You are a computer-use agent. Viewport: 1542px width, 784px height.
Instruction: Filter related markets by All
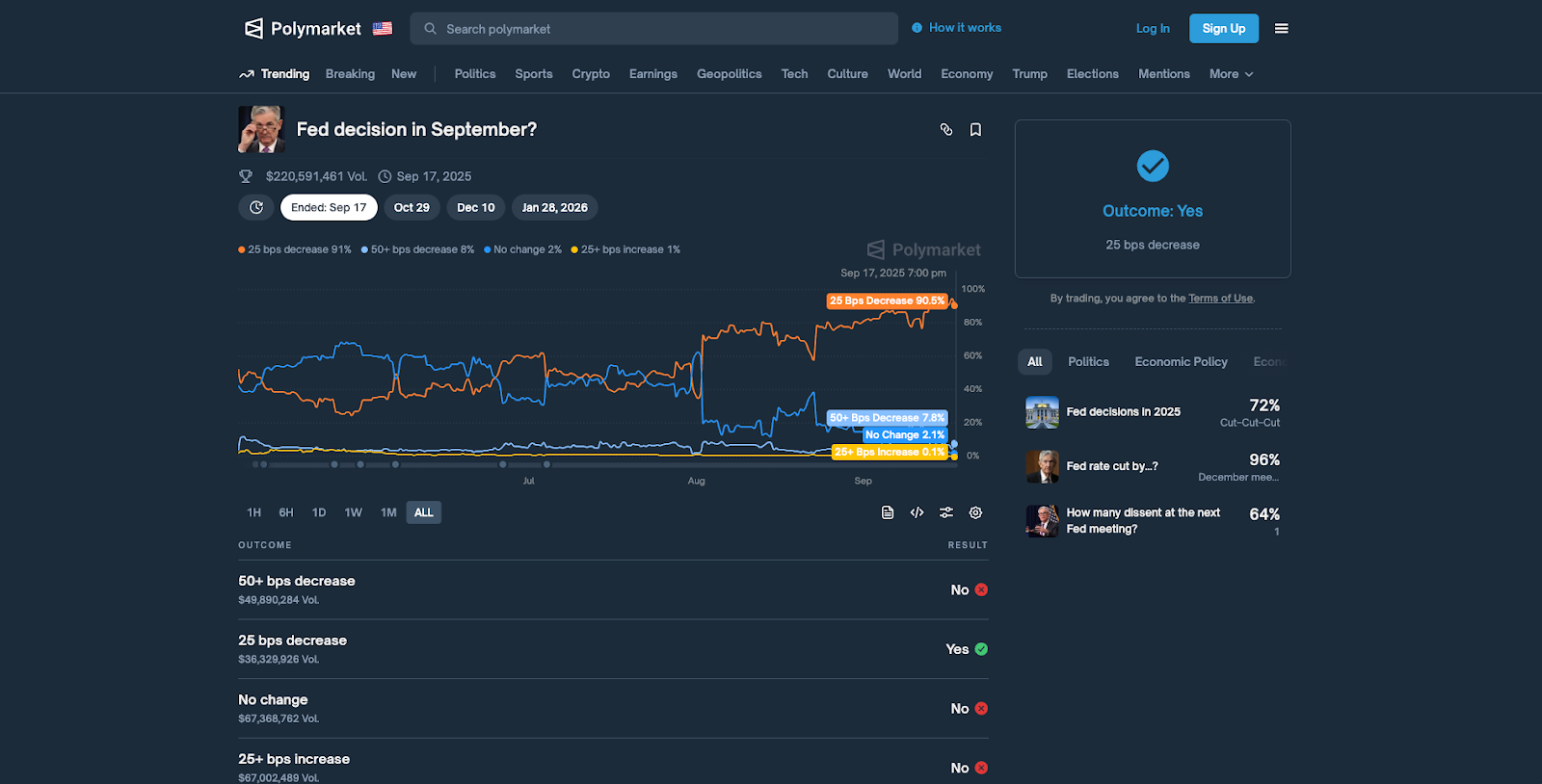tap(1035, 362)
